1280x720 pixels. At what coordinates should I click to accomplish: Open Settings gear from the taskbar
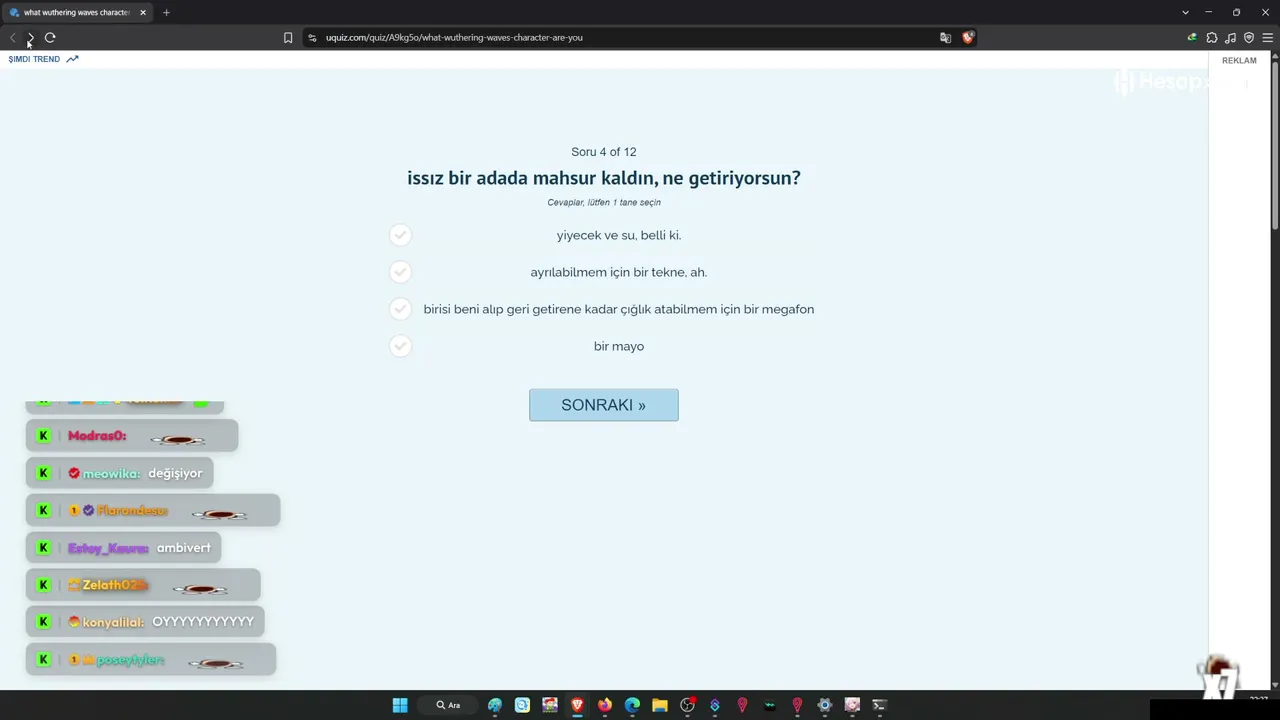824,705
